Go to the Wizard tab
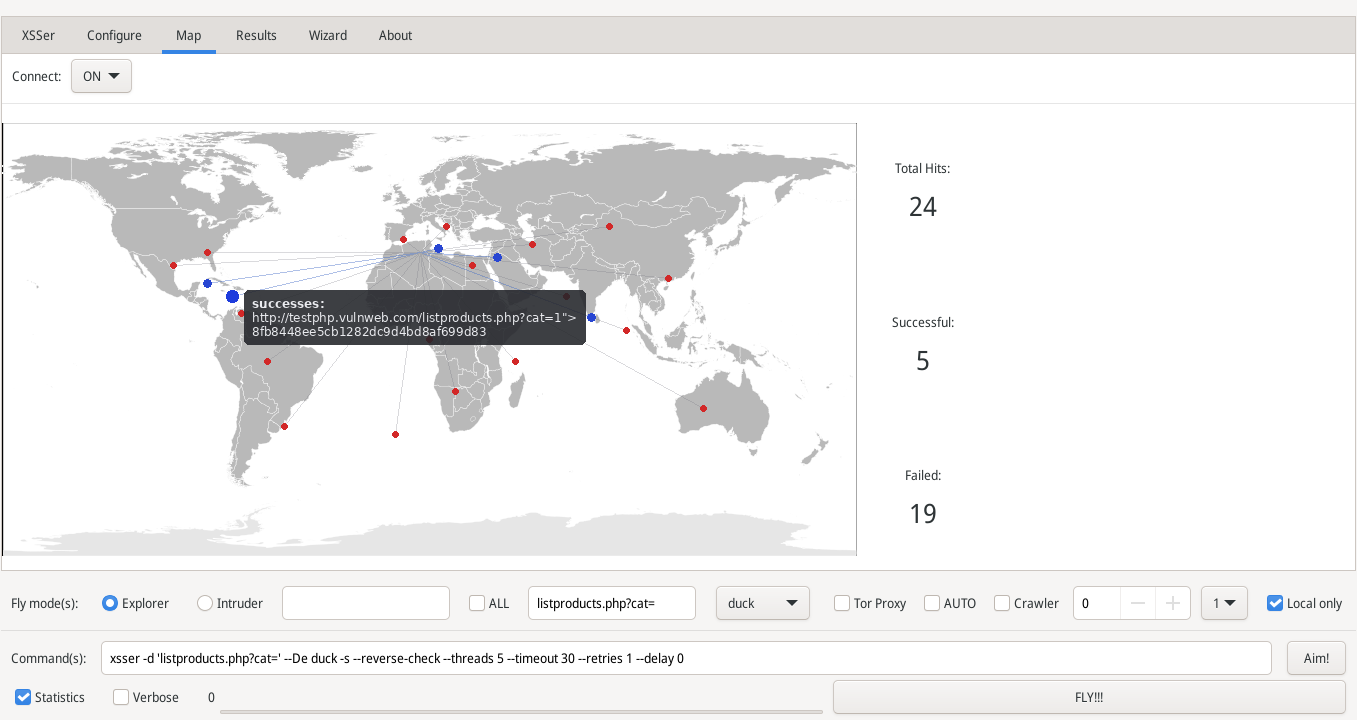 coord(328,35)
